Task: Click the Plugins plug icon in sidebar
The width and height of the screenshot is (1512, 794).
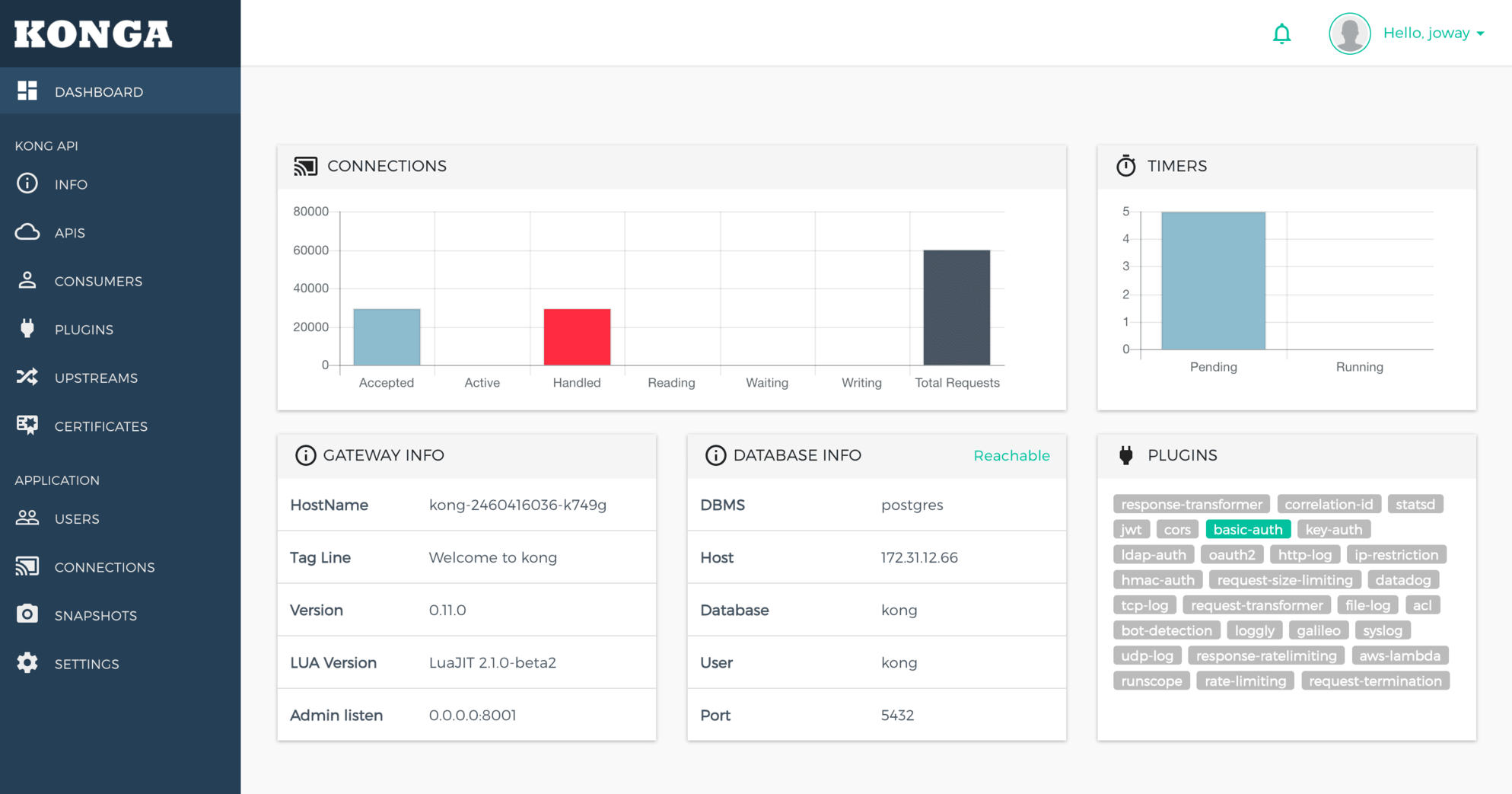Action: [x=27, y=329]
